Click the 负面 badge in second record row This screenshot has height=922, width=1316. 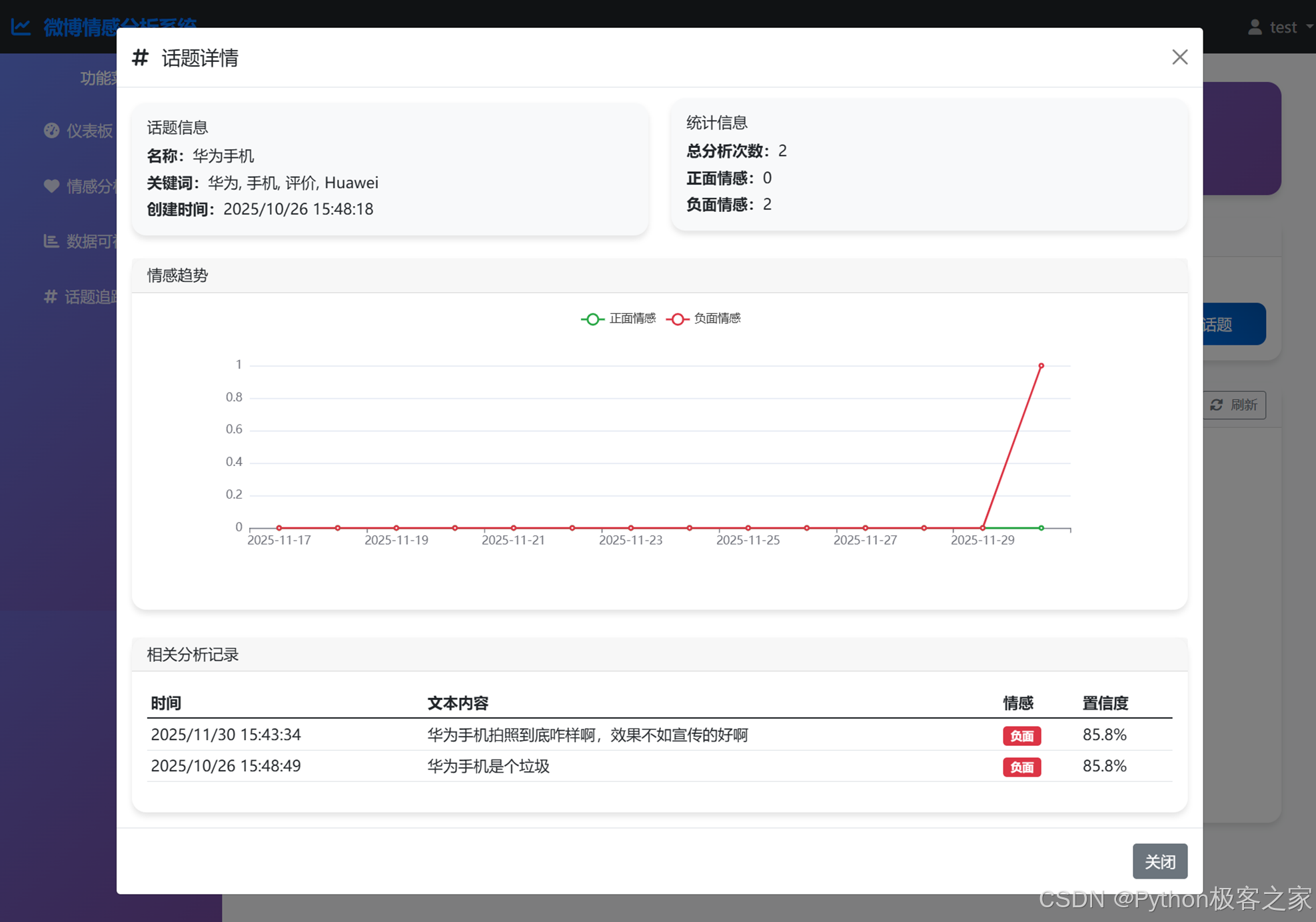pos(1021,767)
